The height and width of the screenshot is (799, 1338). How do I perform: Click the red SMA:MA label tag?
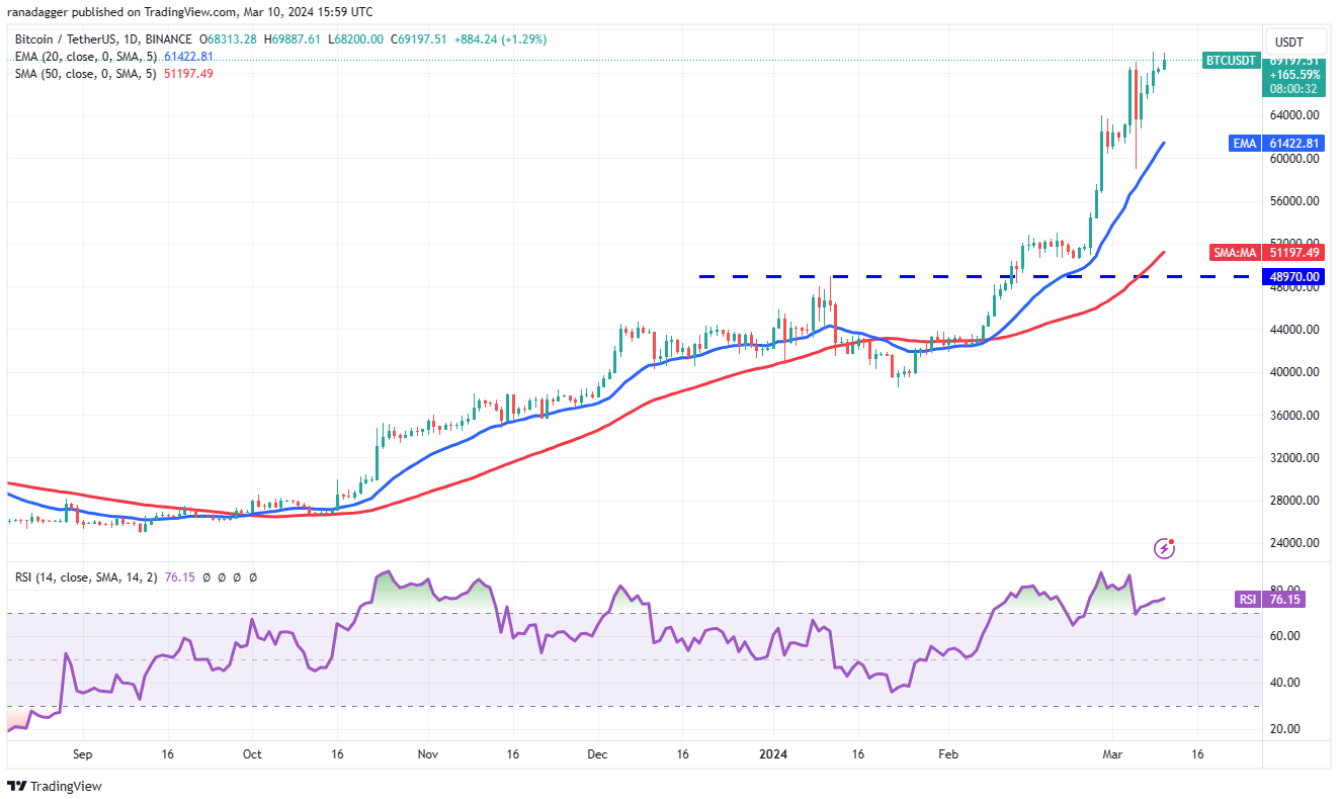coord(1234,253)
